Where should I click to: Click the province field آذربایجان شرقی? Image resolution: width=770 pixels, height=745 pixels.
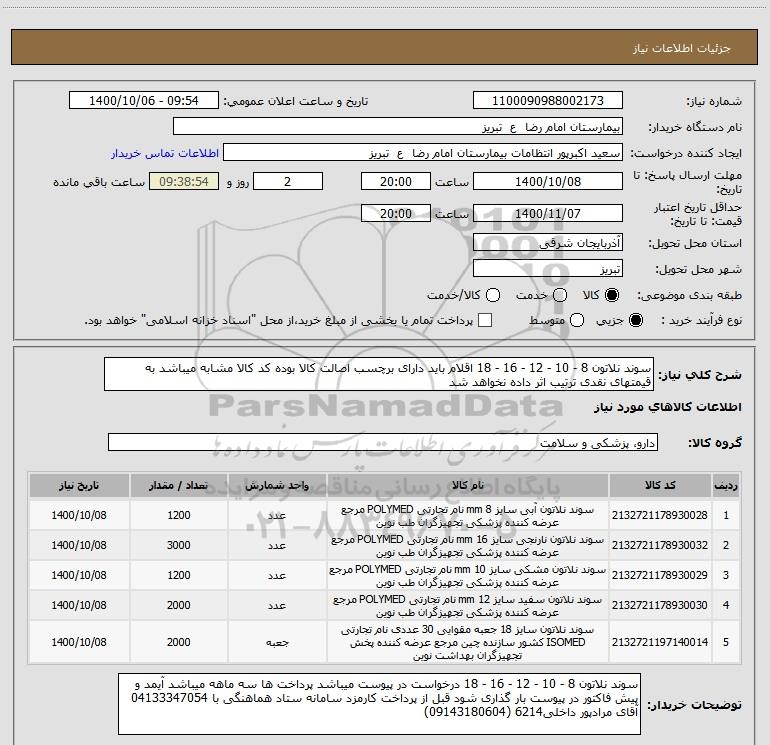click(548, 243)
